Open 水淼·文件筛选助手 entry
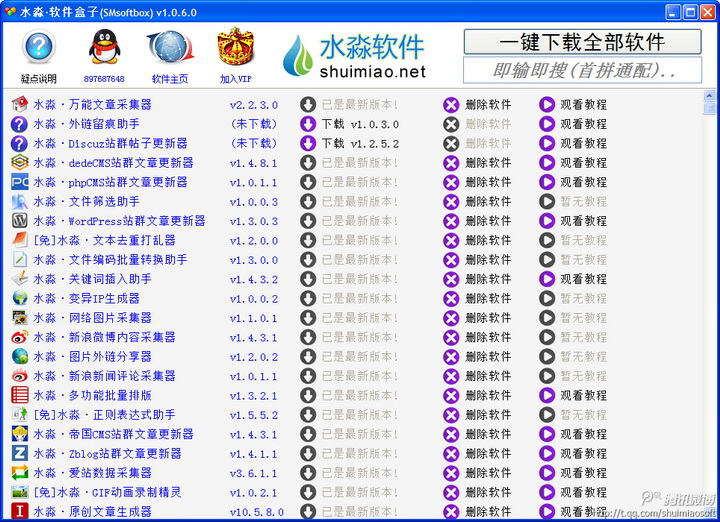The height and width of the screenshot is (522, 720). (86, 202)
